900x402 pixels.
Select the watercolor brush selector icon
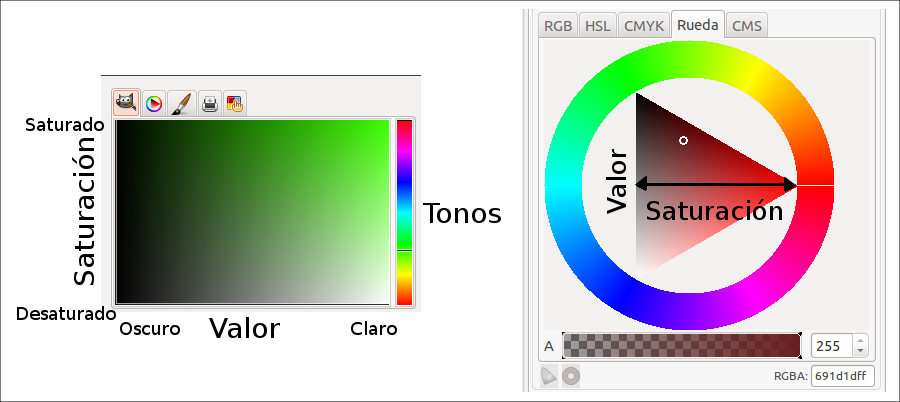182,104
